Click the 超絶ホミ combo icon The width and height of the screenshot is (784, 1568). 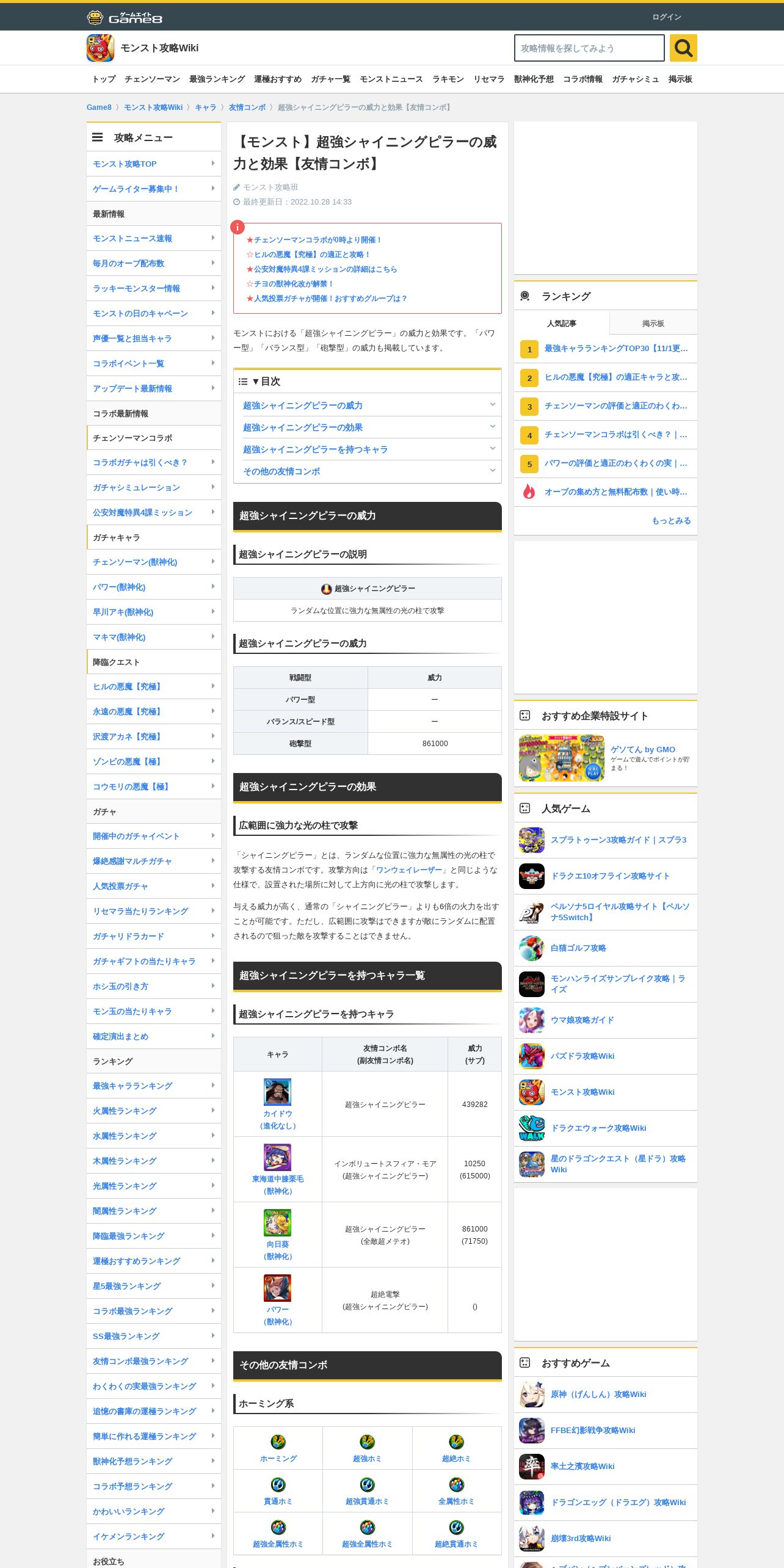point(456,1442)
